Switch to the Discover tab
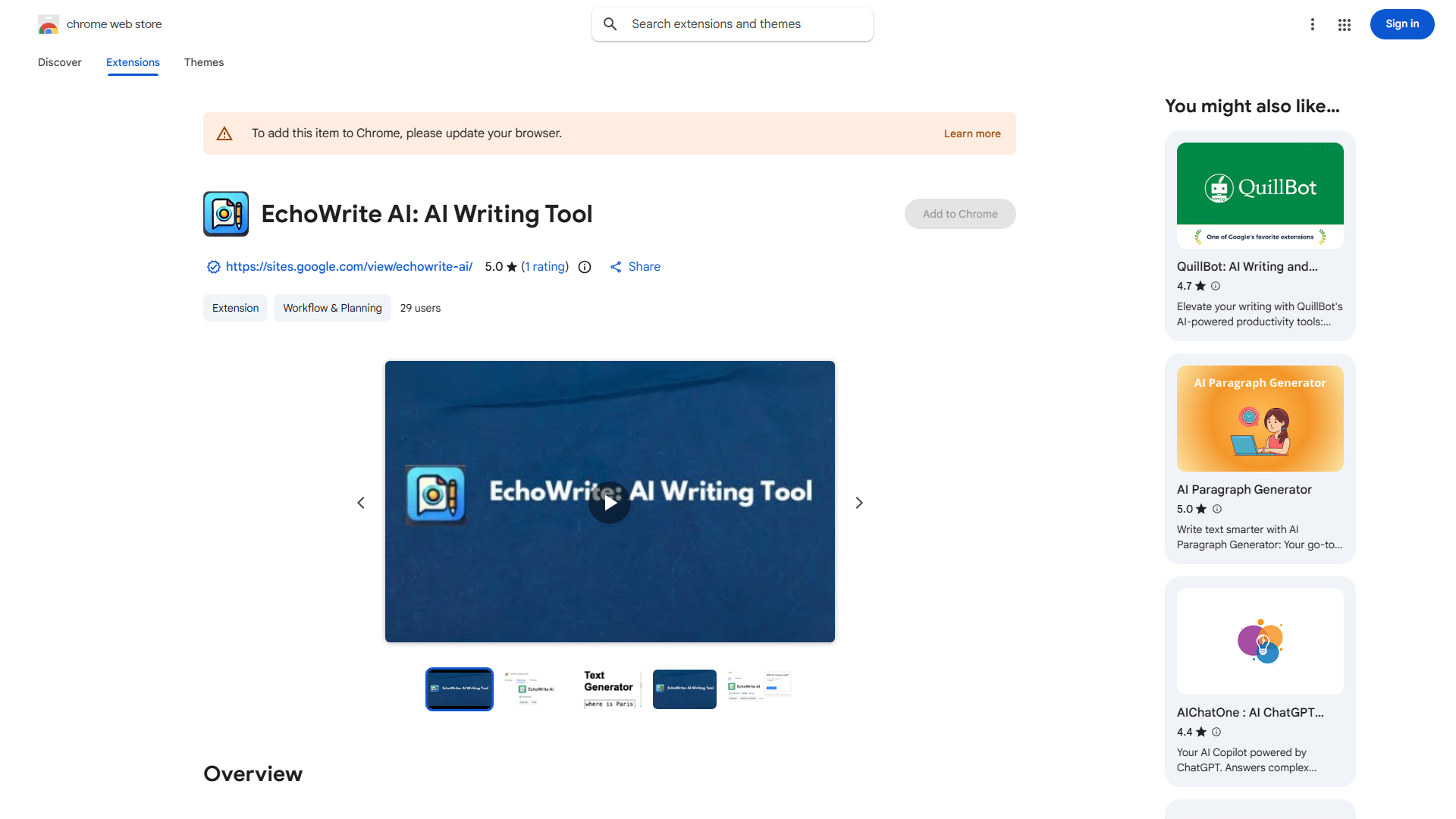The image size is (1456, 819). [59, 62]
